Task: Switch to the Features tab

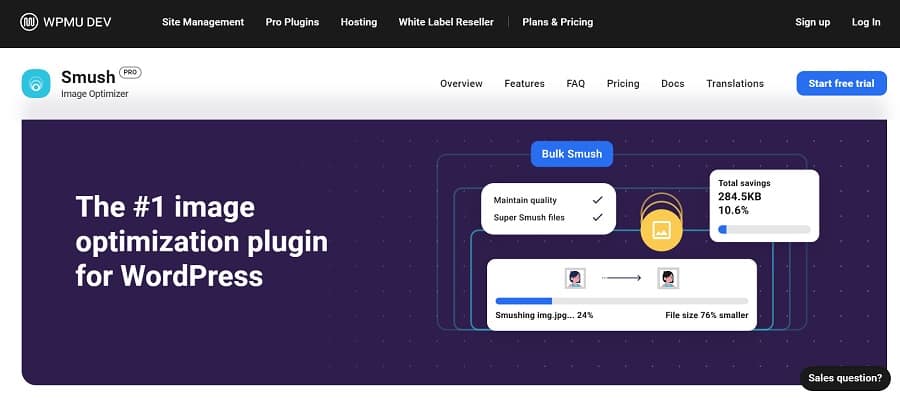Action: tap(524, 84)
